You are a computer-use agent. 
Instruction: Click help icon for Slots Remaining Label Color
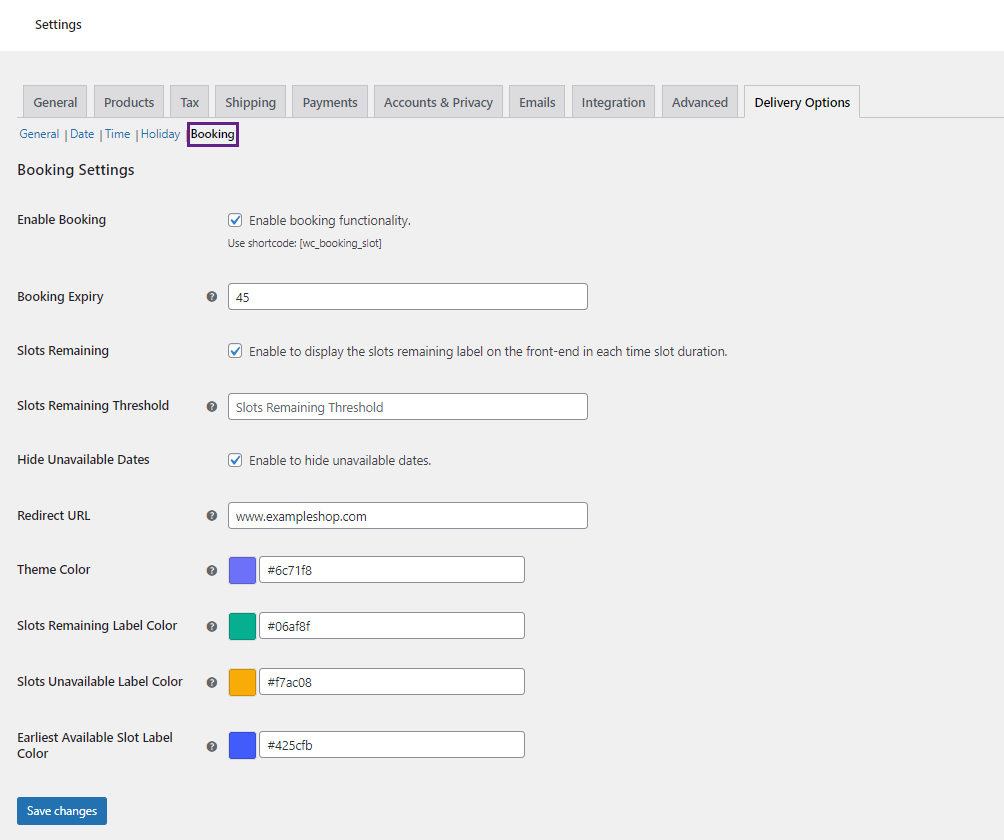point(212,626)
